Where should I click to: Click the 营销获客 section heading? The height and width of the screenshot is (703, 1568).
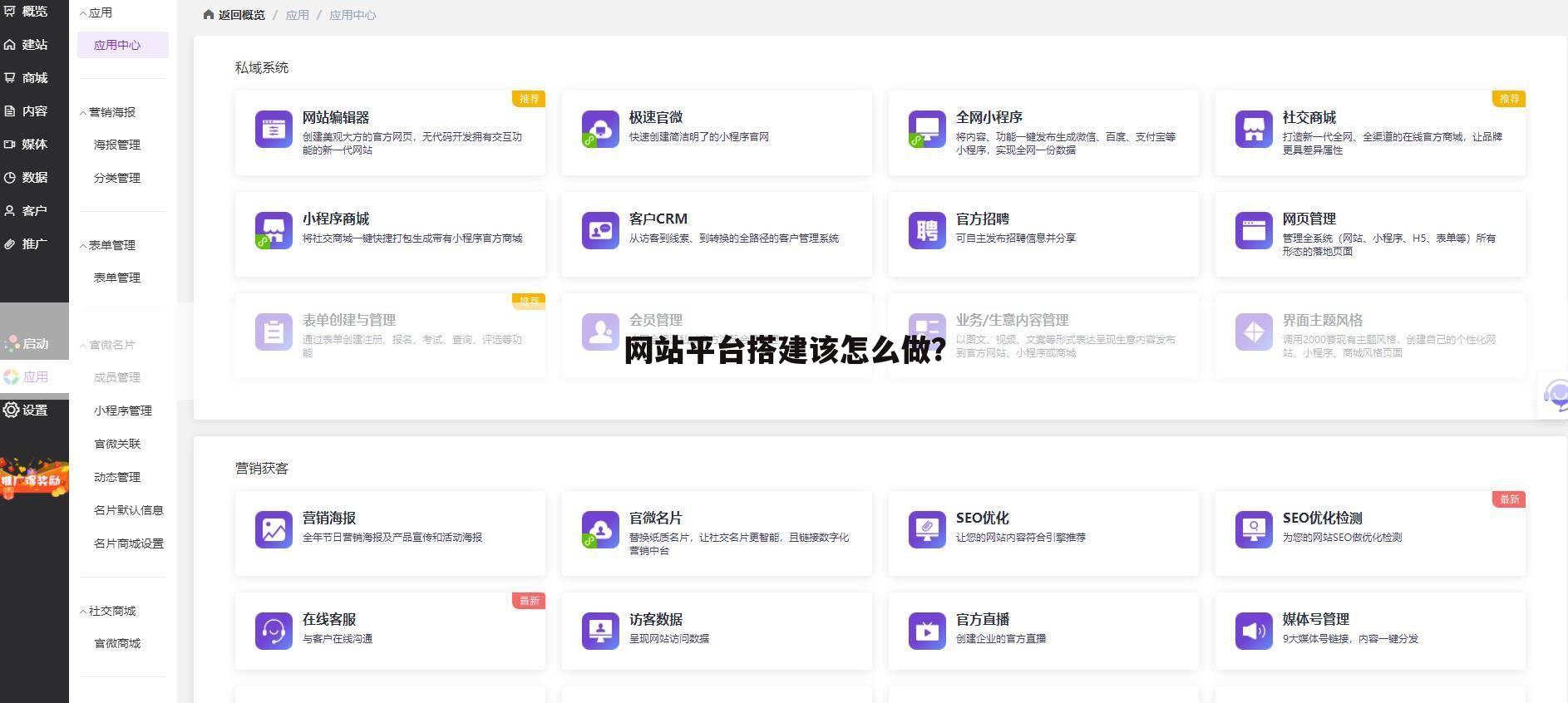coord(262,469)
